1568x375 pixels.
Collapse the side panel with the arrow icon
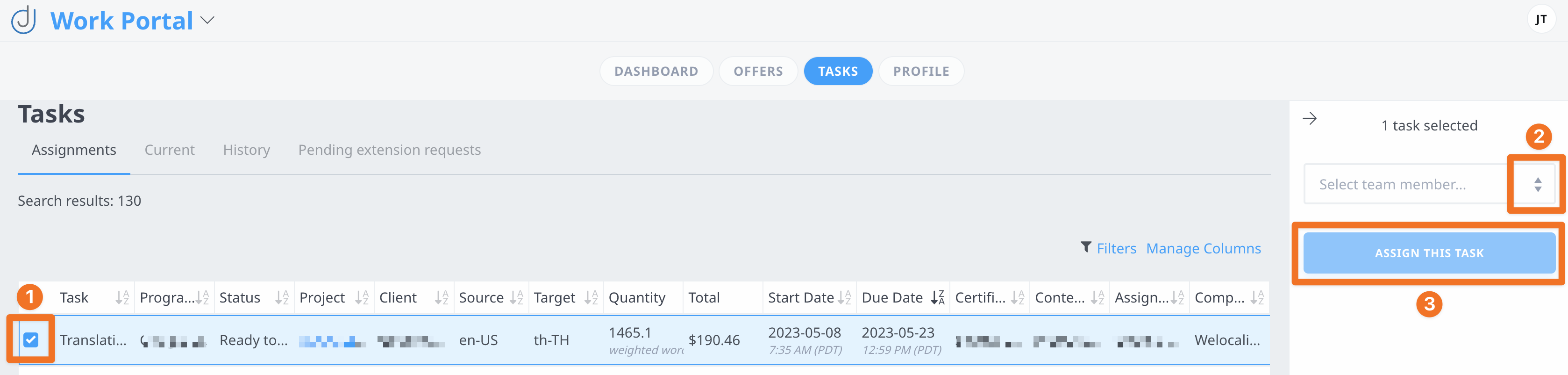click(1309, 119)
